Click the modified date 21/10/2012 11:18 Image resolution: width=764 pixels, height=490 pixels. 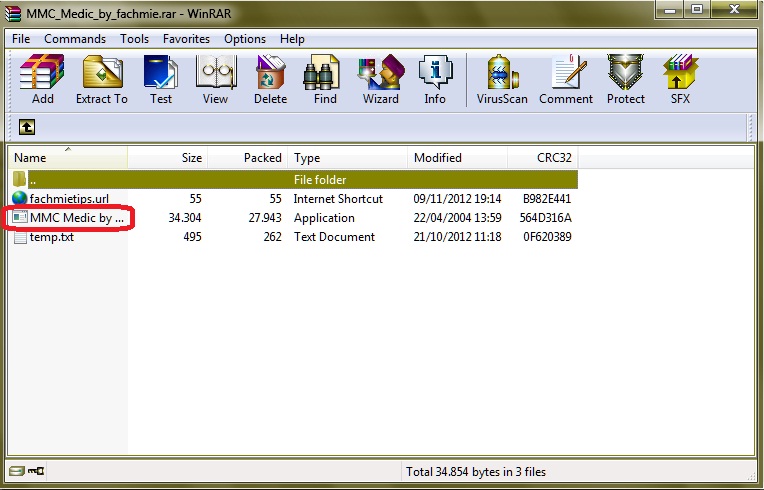click(457, 237)
